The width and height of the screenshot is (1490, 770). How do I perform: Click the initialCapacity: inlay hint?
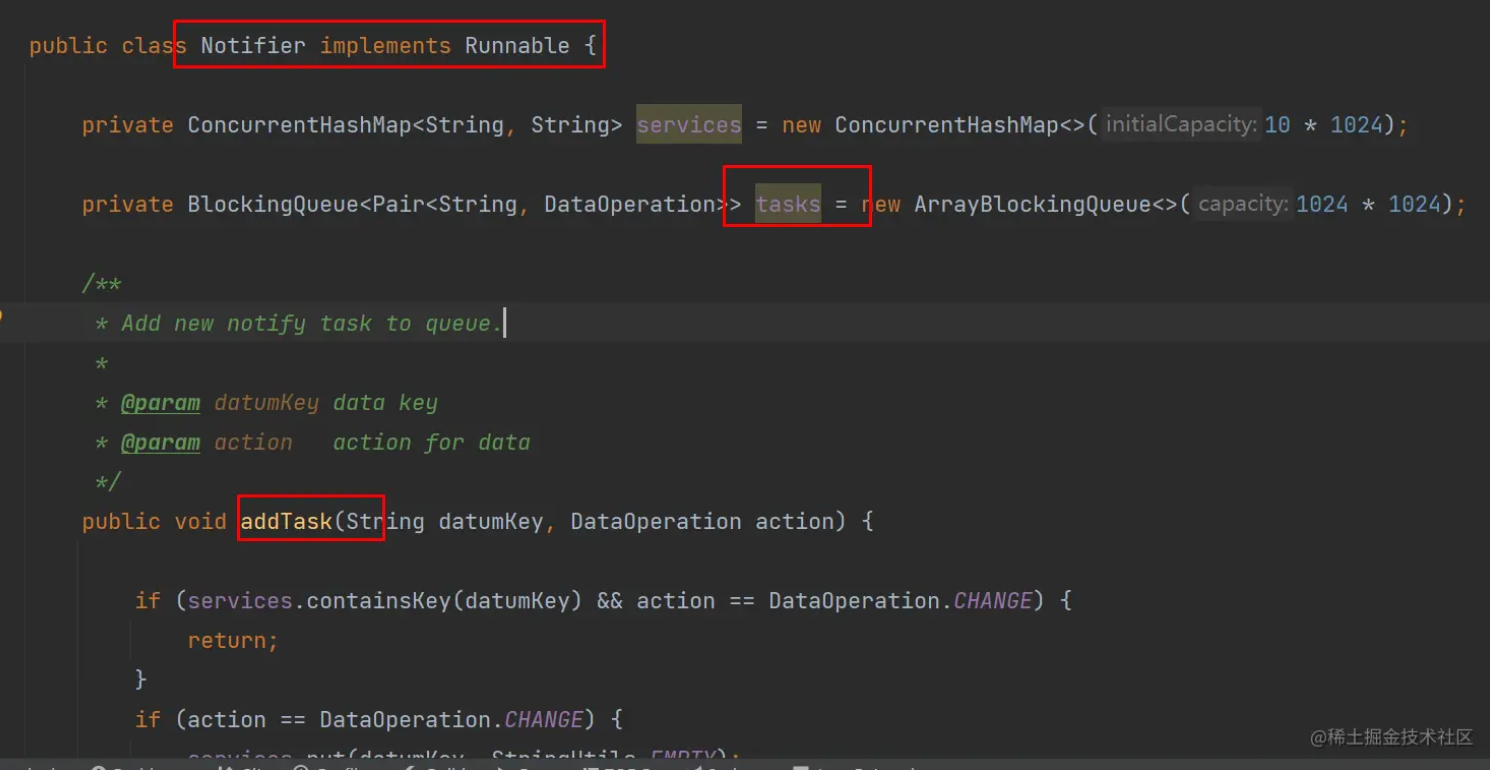(1181, 125)
